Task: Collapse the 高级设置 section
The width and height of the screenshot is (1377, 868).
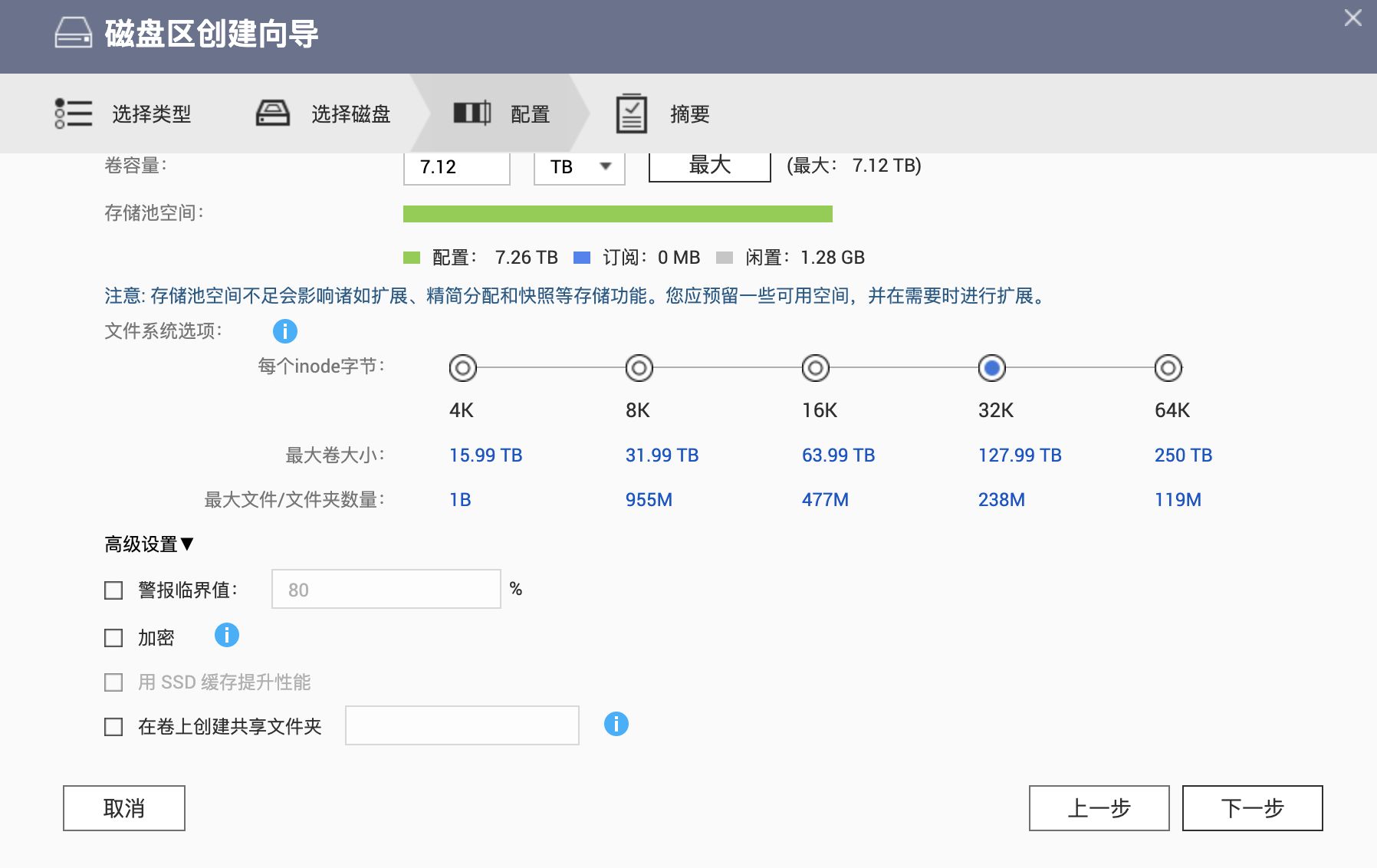Action: click(x=149, y=544)
